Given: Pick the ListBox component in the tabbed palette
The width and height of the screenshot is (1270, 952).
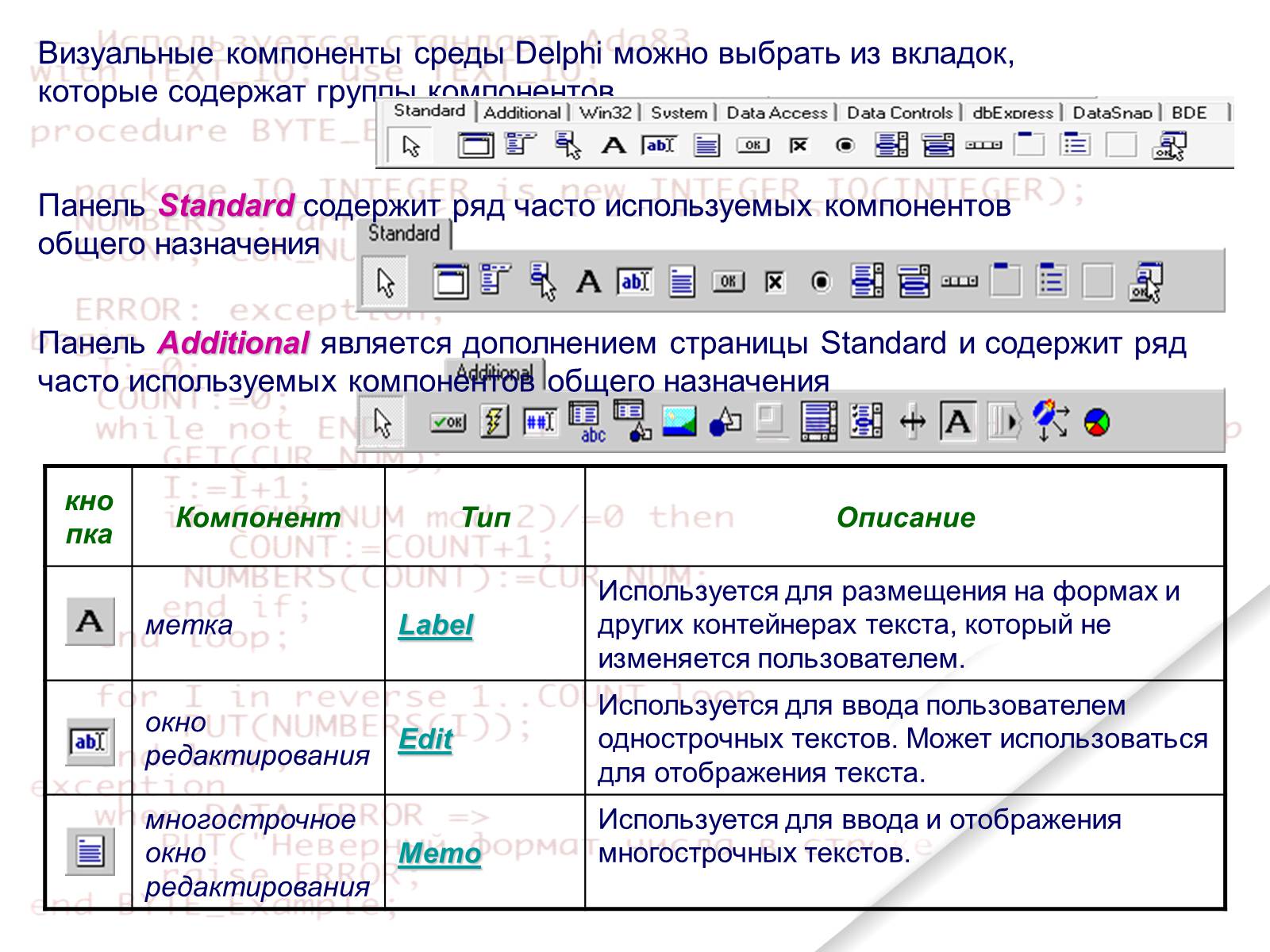Looking at the screenshot, I should [891, 145].
